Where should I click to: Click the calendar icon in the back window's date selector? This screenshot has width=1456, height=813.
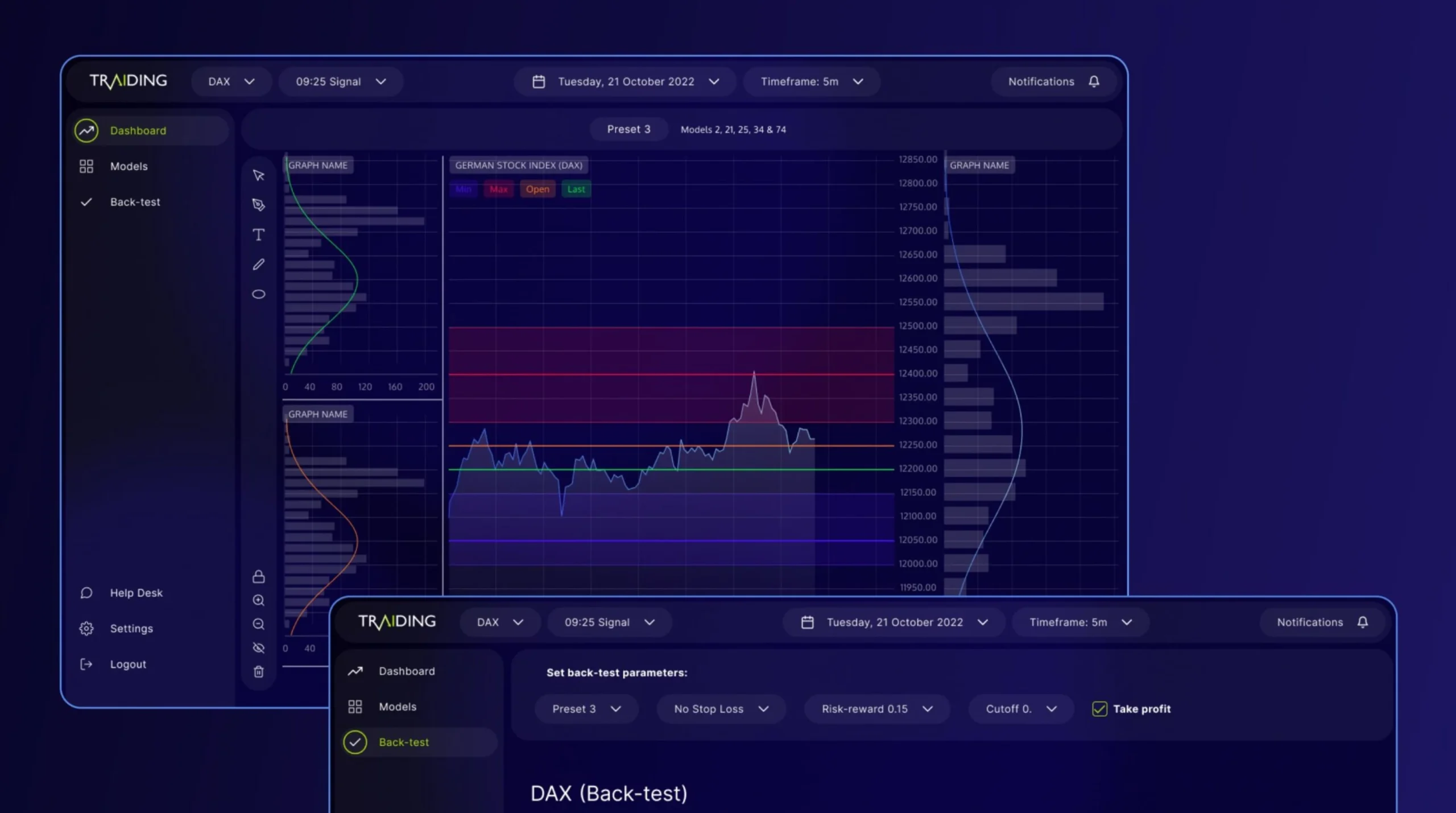[x=539, y=81]
